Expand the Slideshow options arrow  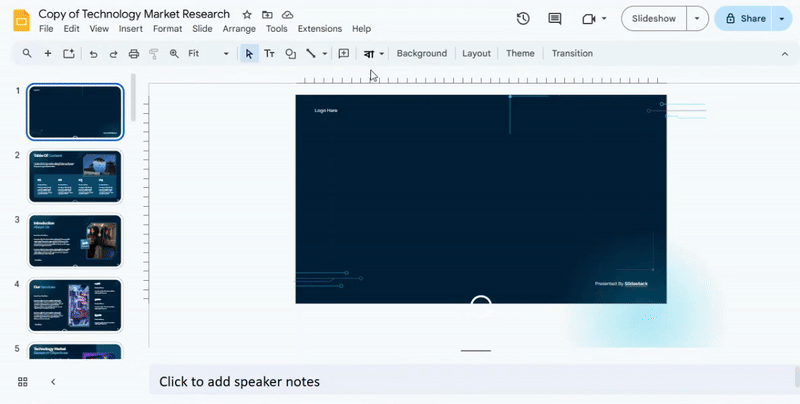[698, 19]
